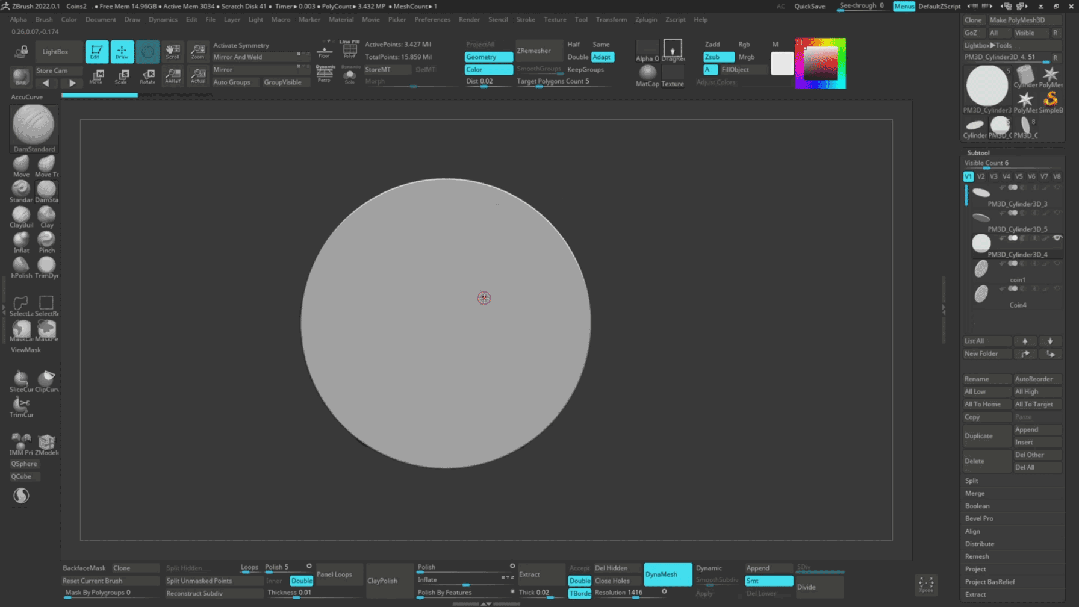
Task: Open the DamStandard current brush thumbnail
Action: click(33, 128)
